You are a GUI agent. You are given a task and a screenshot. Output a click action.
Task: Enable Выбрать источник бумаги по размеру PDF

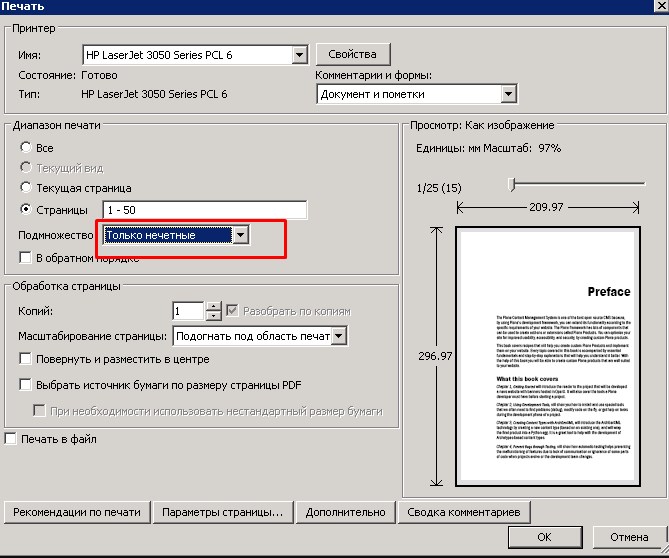click(26, 385)
